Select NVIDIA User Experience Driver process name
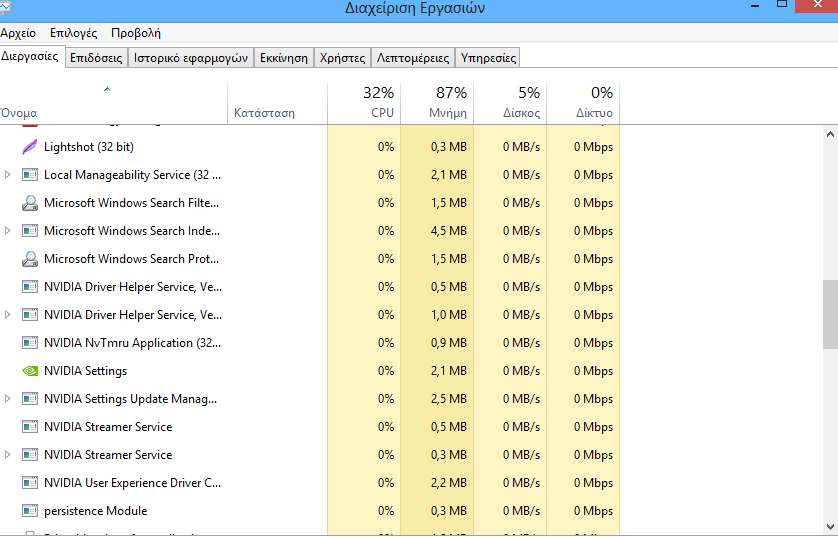Image resolution: width=838 pixels, height=537 pixels. [133, 483]
